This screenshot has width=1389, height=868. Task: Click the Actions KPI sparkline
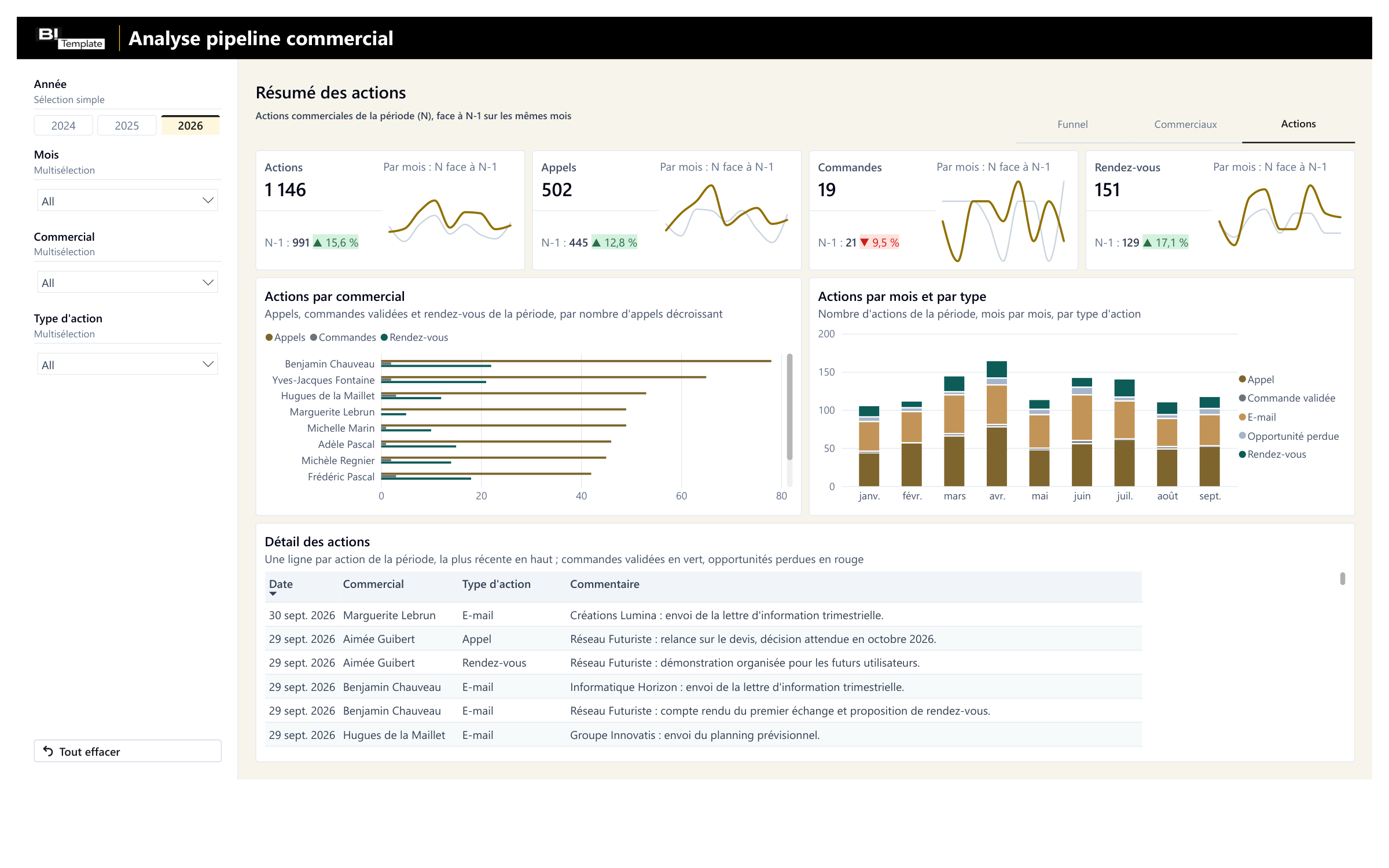pos(450,222)
